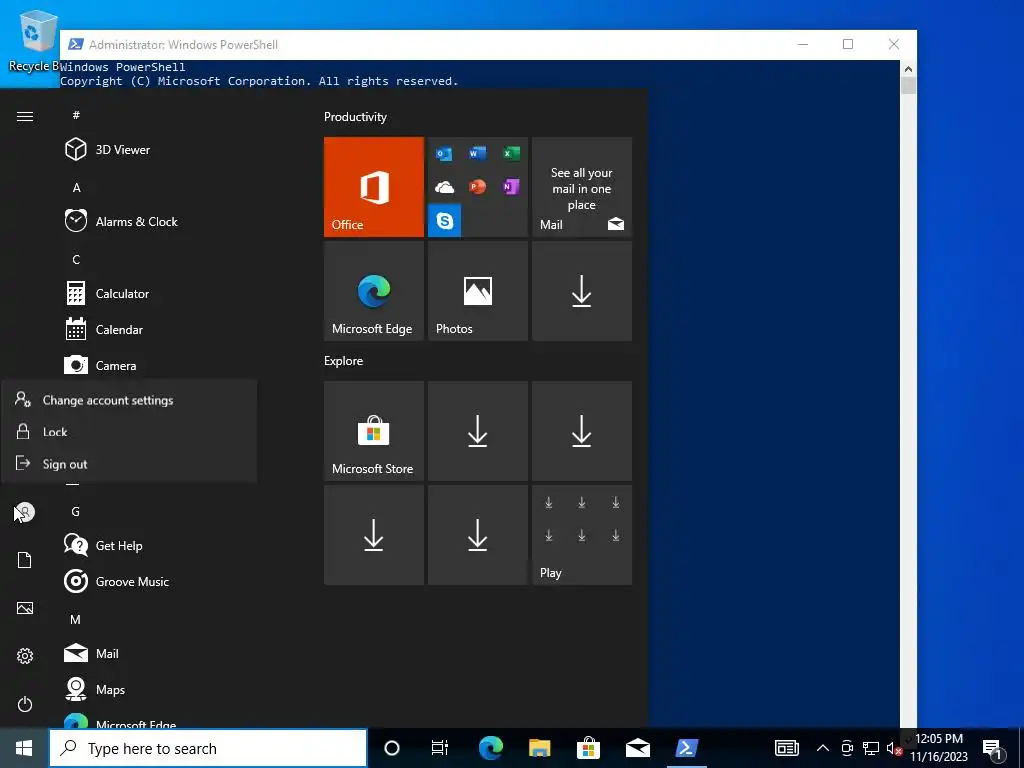Open the Microsoft Store tile

pos(374,431)
